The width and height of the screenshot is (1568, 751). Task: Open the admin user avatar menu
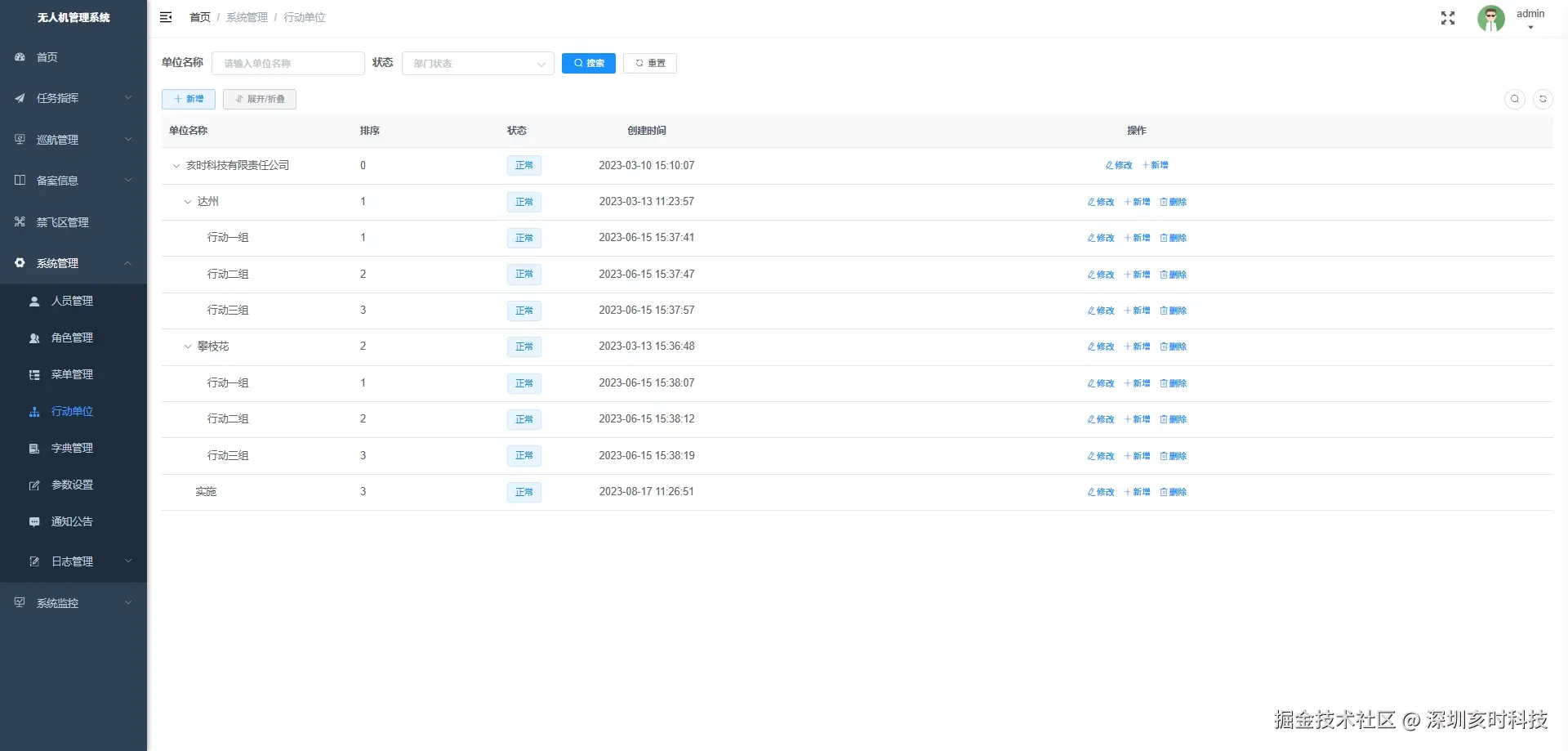click(1491, 18)
